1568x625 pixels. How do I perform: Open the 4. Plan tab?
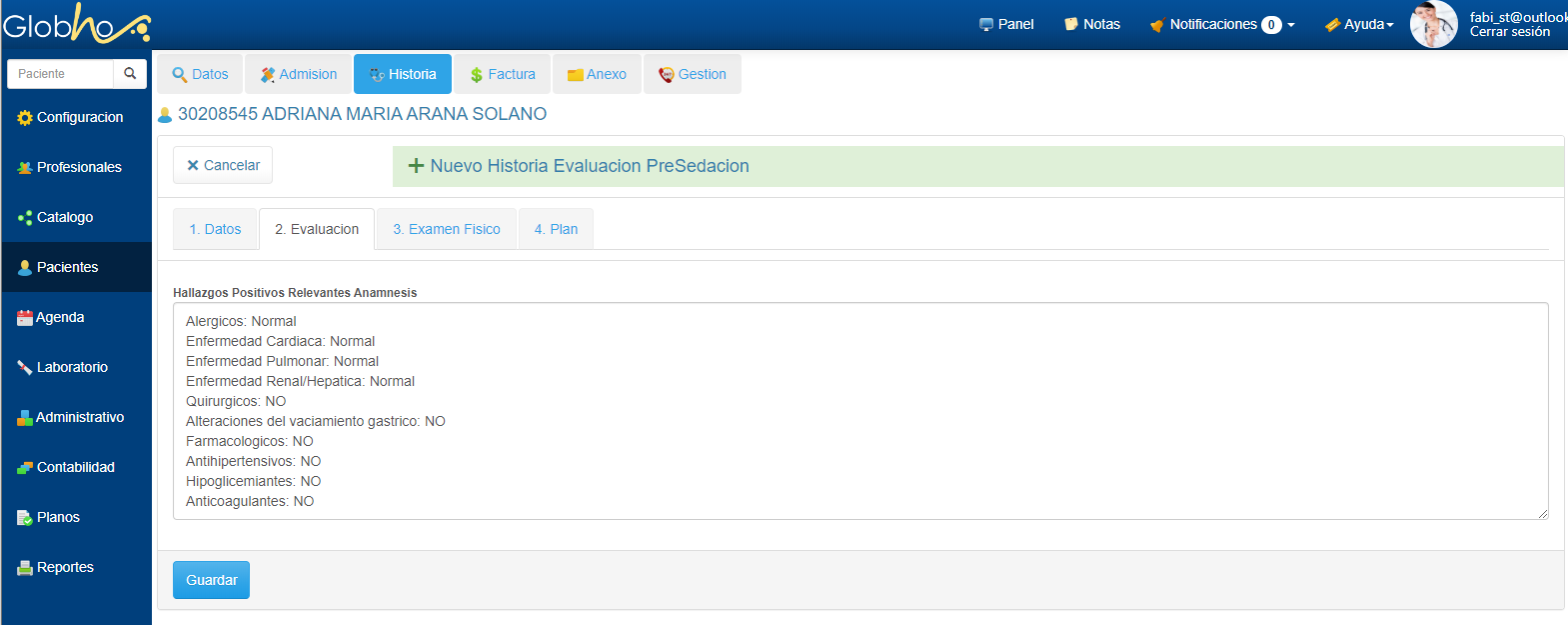click(x=556, y=229)
